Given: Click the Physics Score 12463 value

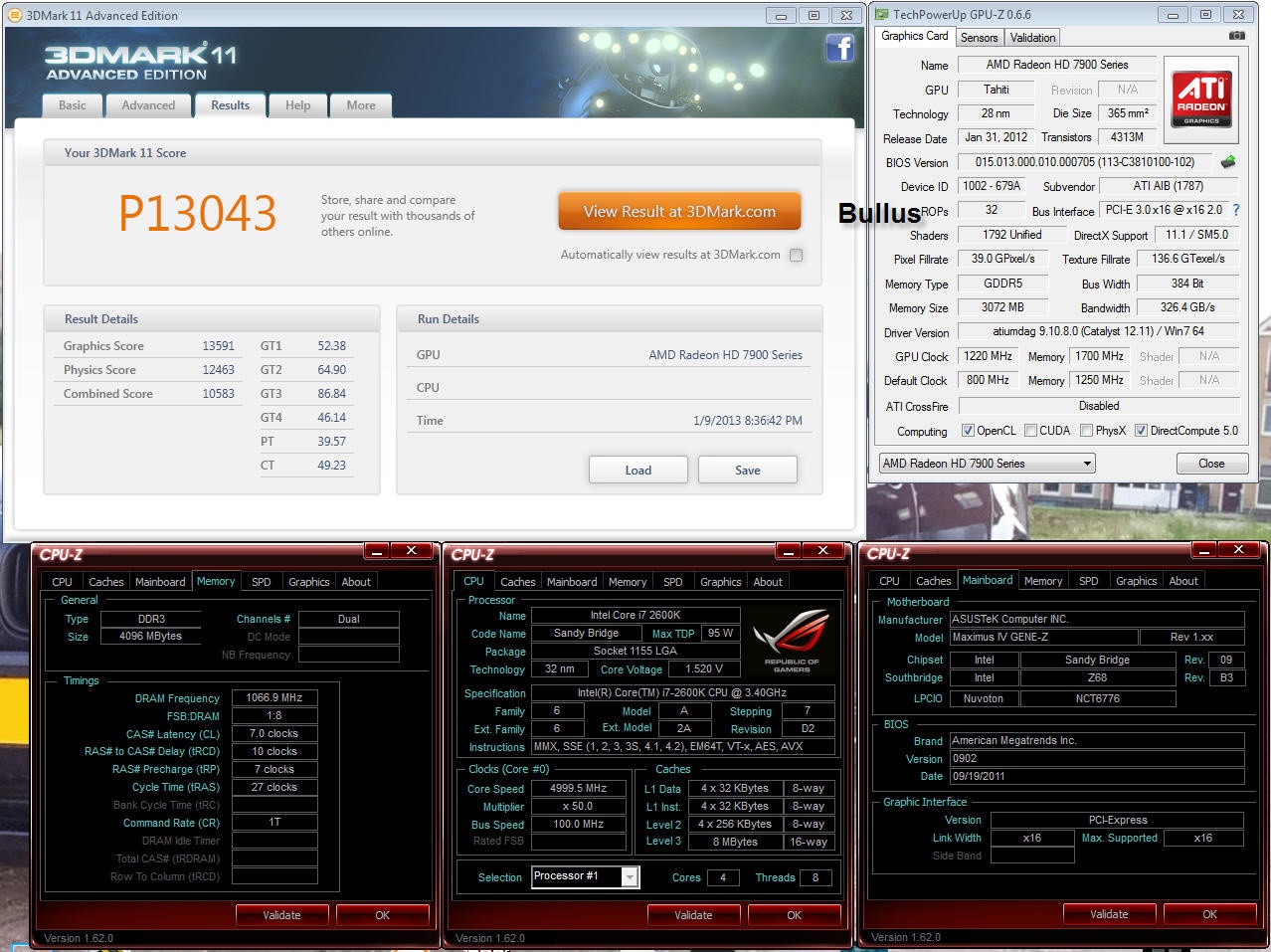Looking at the screenshot, I should click(218, 370).
